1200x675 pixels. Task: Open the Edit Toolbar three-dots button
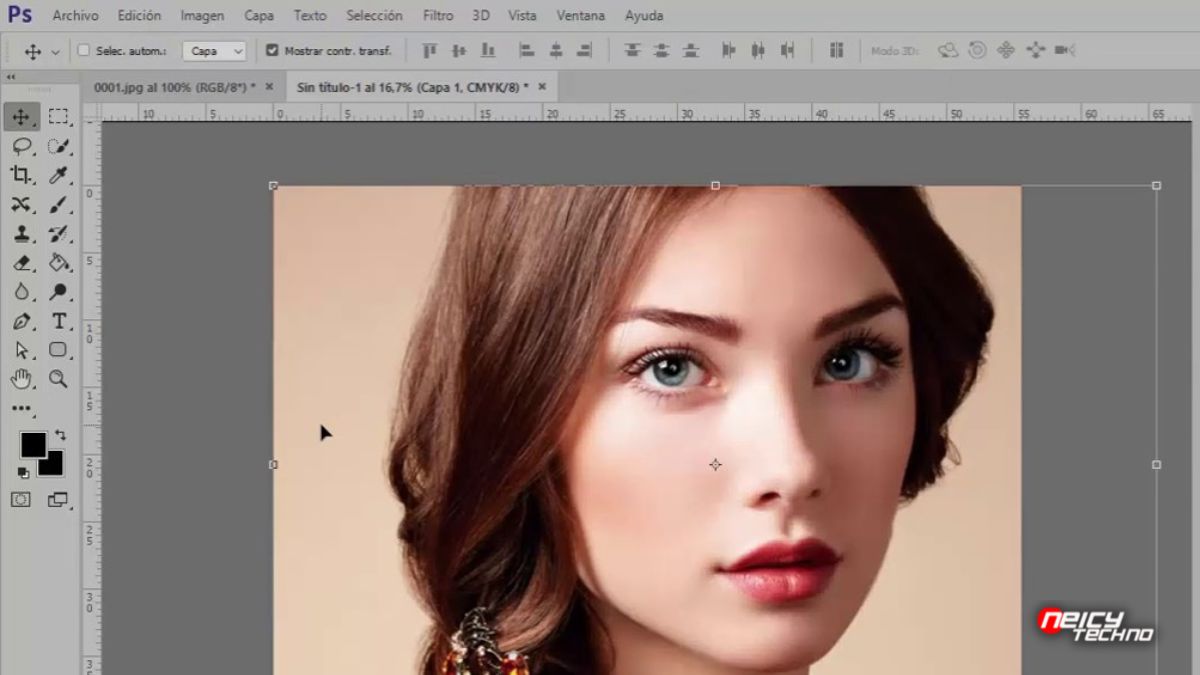point(21,408)
